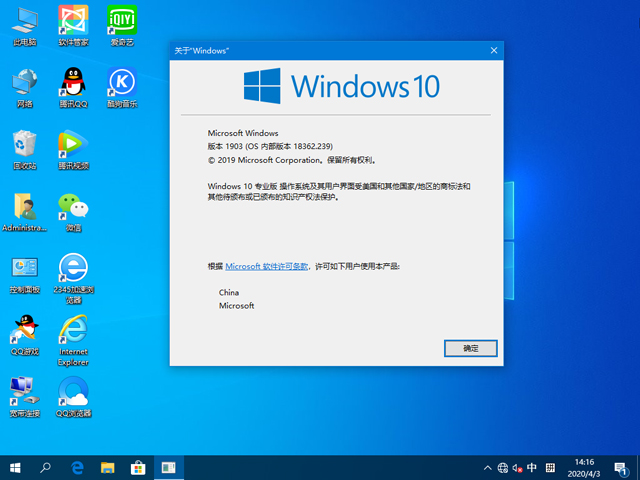This screenshot has width=640, height=480.
Task: Close the 关于 Windows dialog
Action: 494,50
